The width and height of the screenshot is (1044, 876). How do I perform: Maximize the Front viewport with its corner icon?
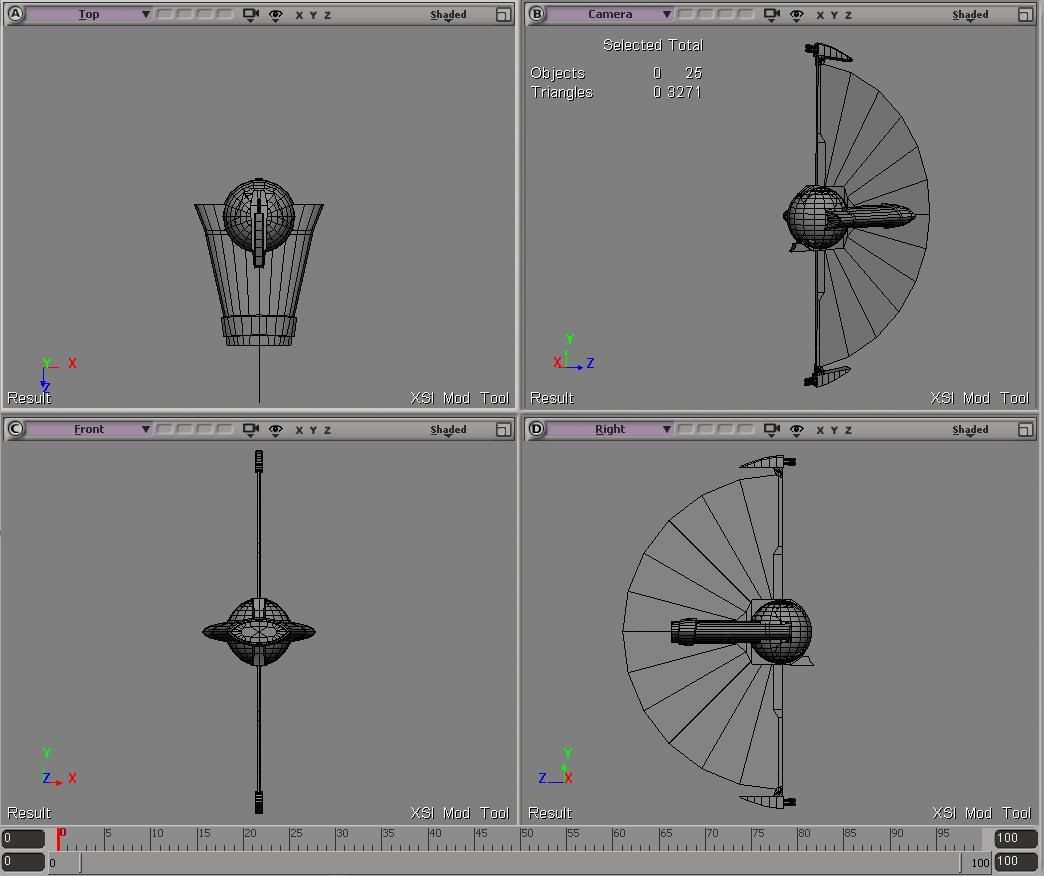tap(503, 430)
